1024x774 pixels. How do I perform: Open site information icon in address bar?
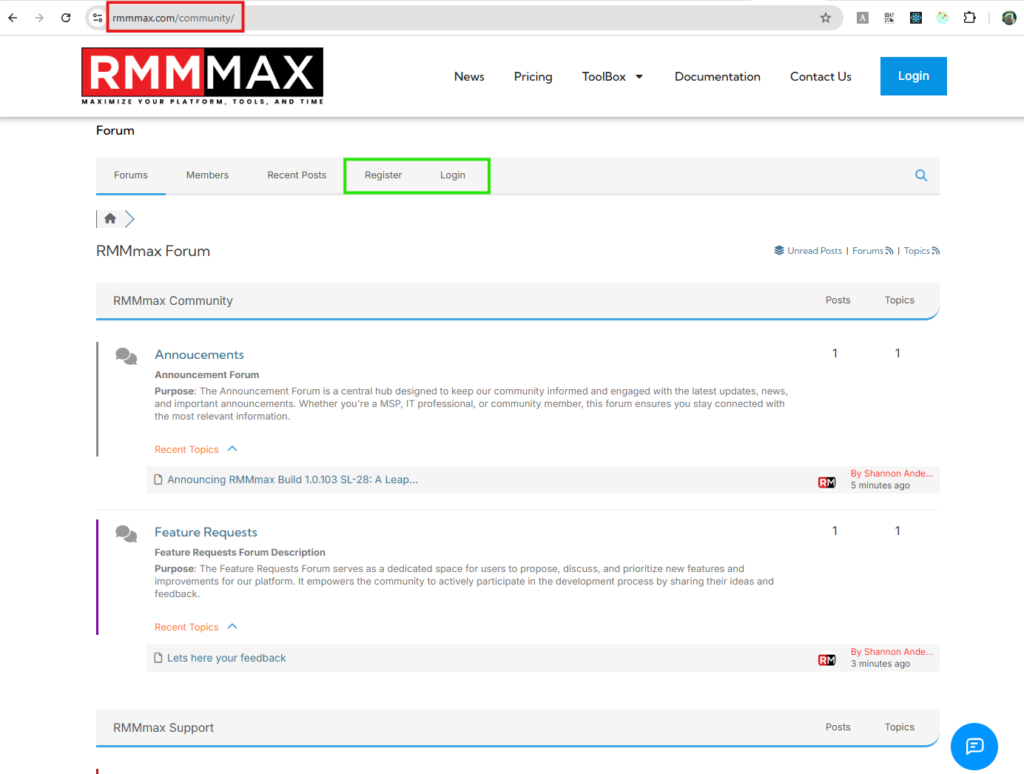97,18
